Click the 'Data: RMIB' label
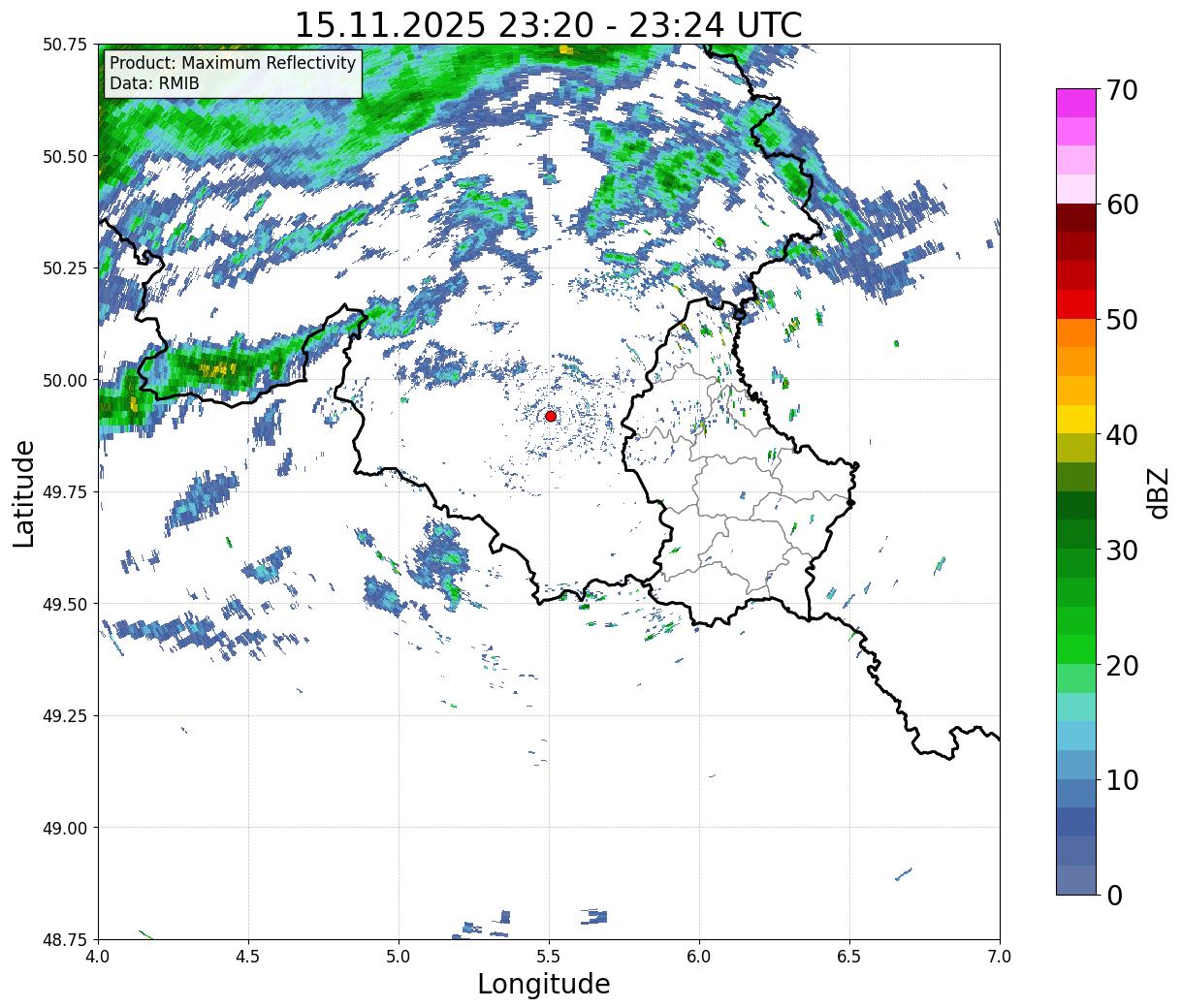This screenshot has height=1008, width=1182. [x=154, y=83]
